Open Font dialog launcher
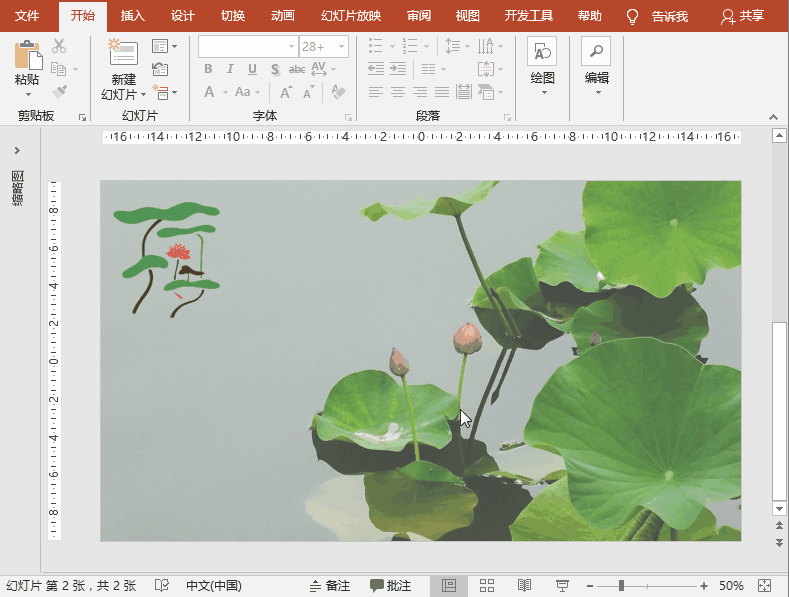Screen dimensions: 789x597 [348, 117]
